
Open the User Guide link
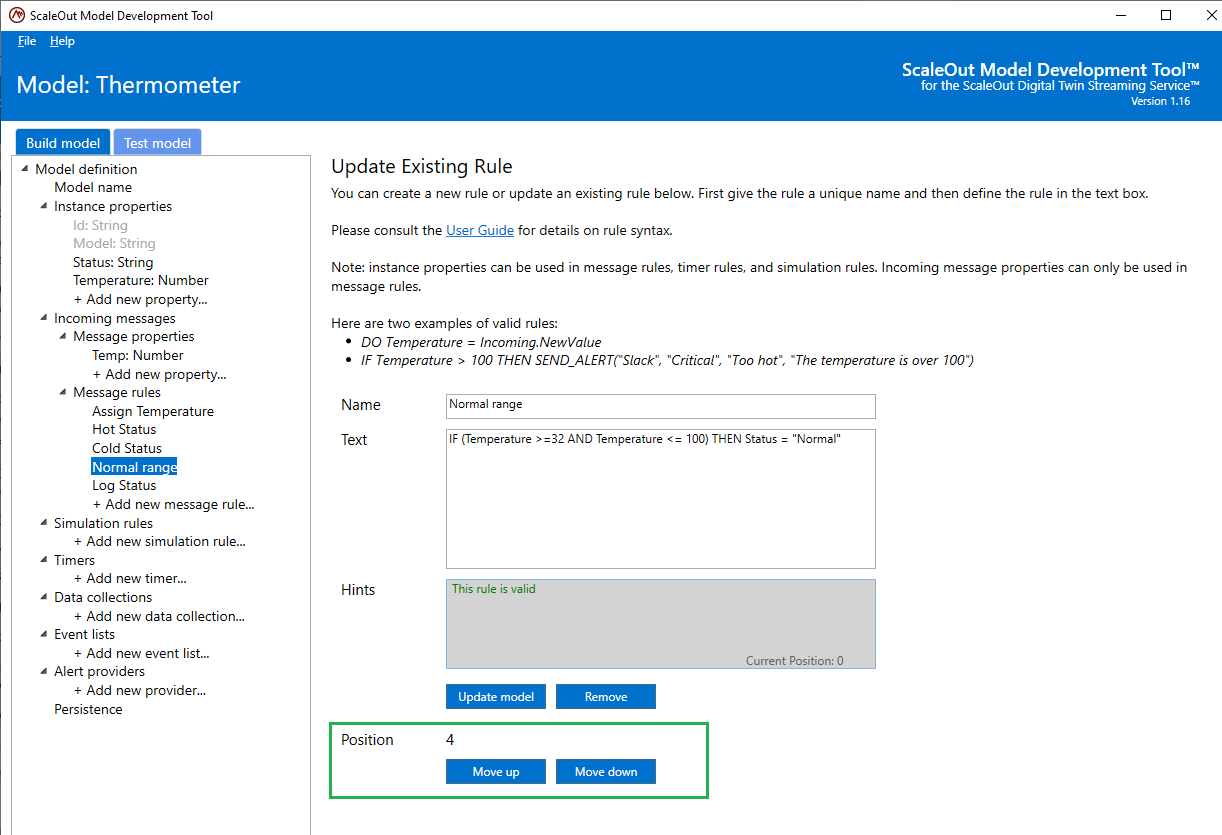(480, 230)
